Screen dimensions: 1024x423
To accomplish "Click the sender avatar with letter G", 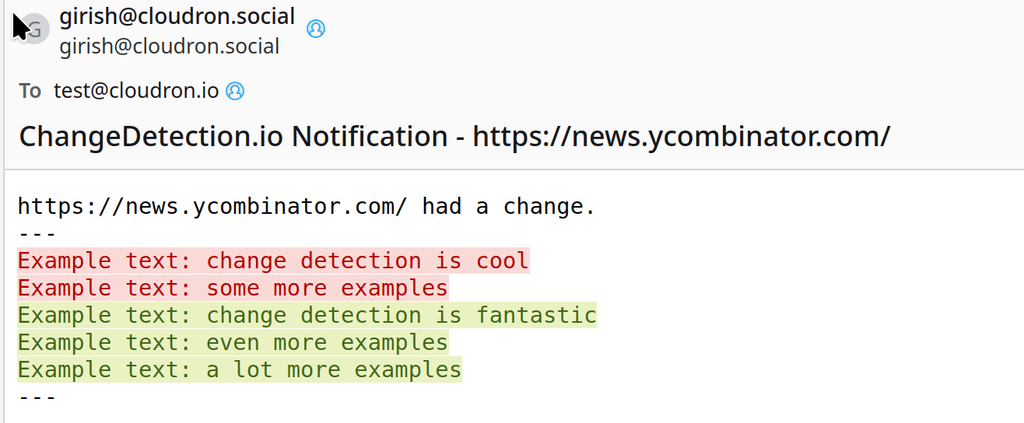I will (35, 29).
